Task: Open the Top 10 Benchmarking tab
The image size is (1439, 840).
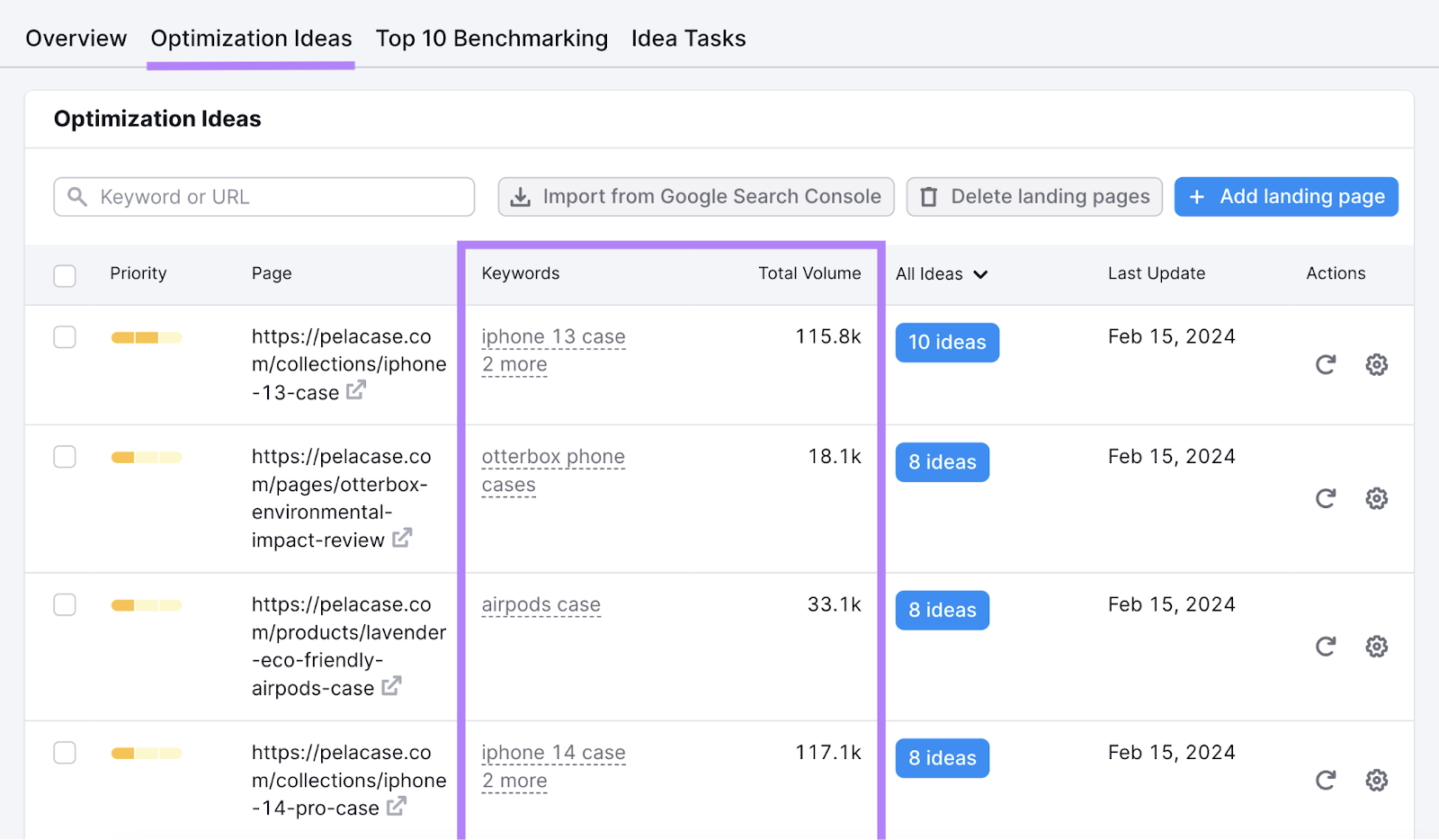Action: [492, 39]
